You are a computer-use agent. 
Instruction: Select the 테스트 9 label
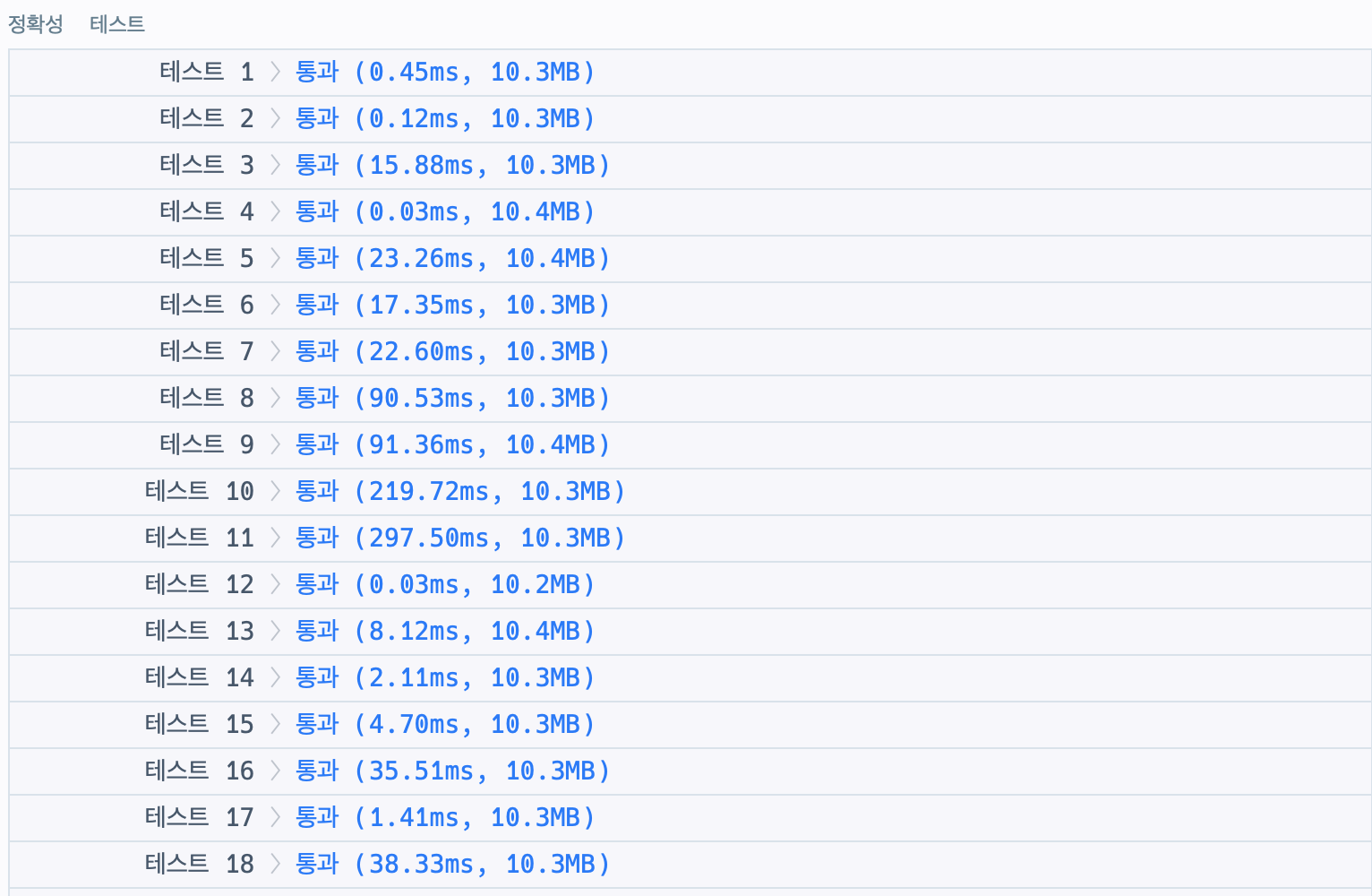[207, 444]
